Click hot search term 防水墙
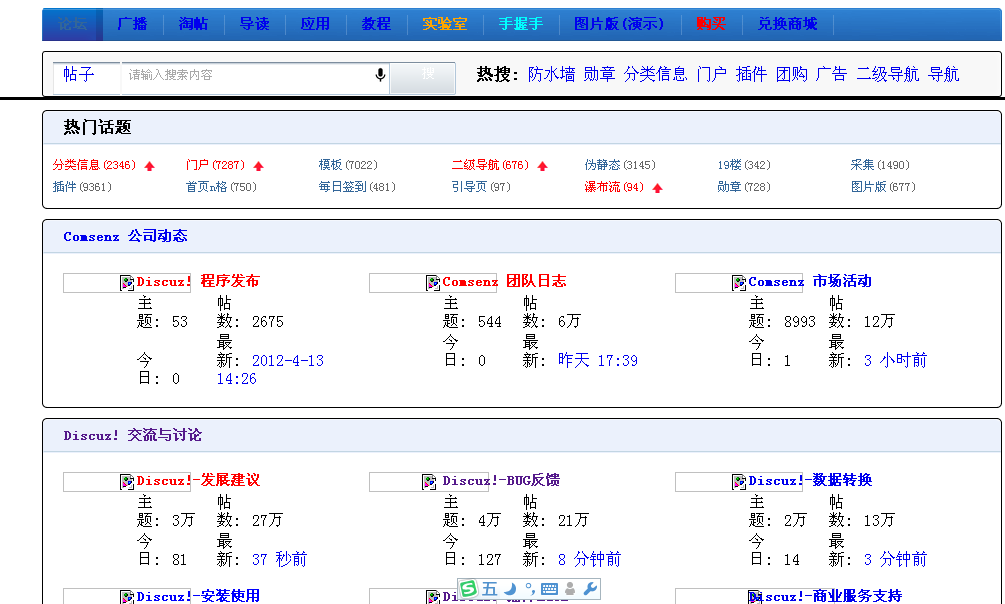The width and height of the screenshot is (1005, 604). (551, 74)
